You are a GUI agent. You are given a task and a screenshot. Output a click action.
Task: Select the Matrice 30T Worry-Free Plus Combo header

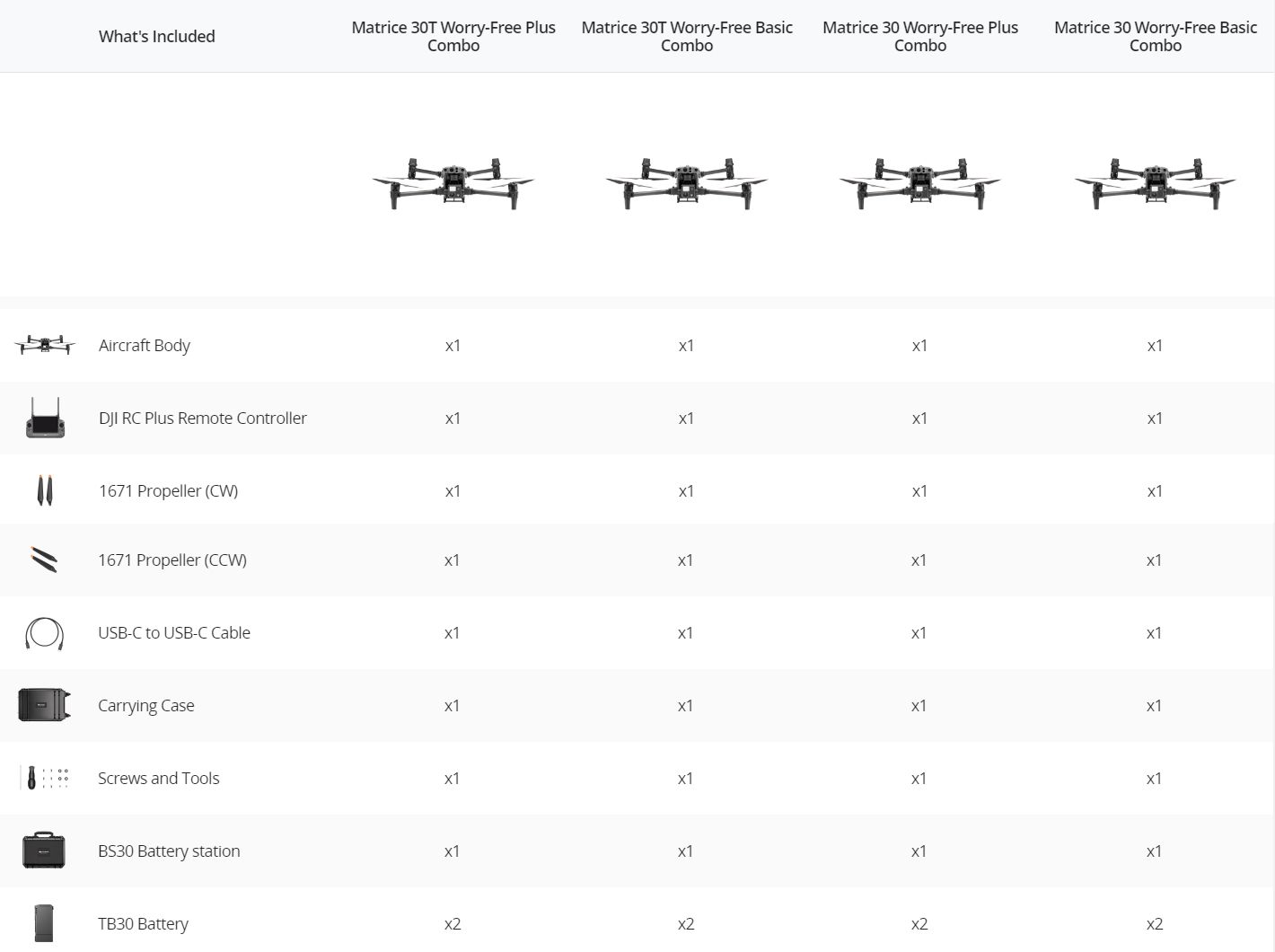(453, 37)
